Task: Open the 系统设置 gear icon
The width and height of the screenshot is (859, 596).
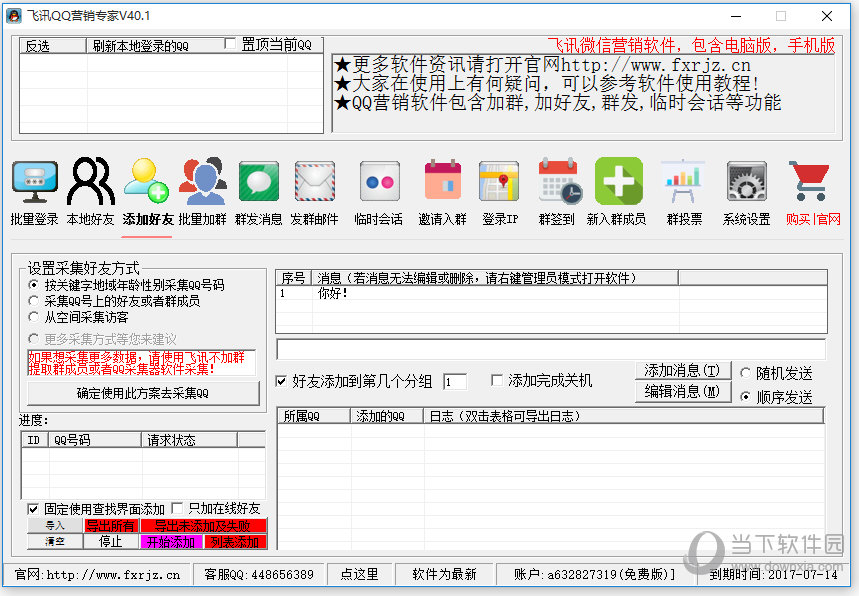Action: coord(746,181)
